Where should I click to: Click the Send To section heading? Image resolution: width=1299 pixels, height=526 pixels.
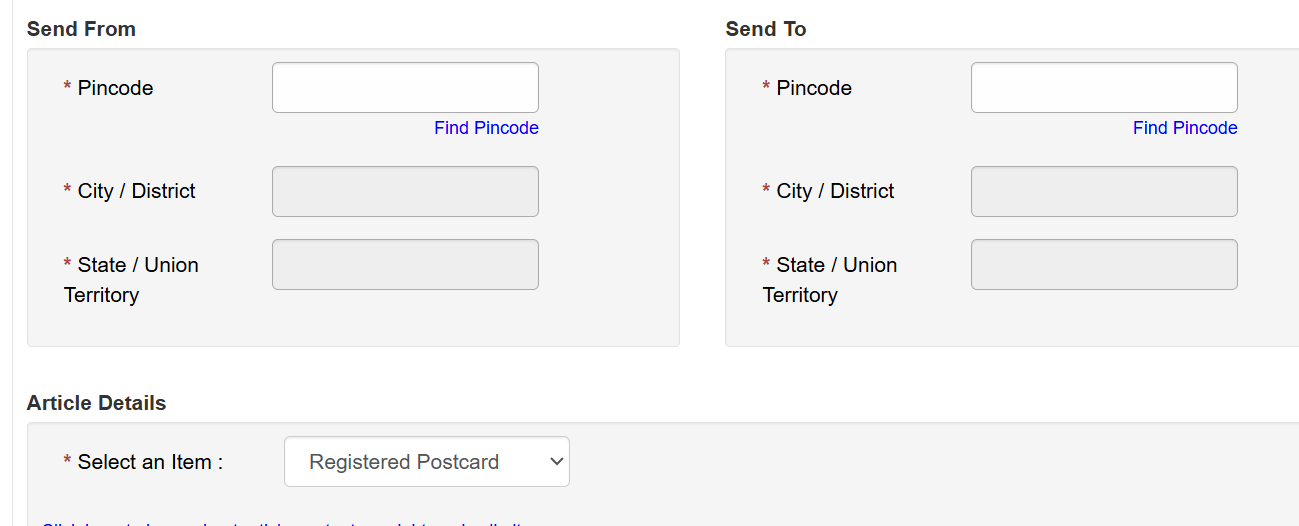coord(766,29)
